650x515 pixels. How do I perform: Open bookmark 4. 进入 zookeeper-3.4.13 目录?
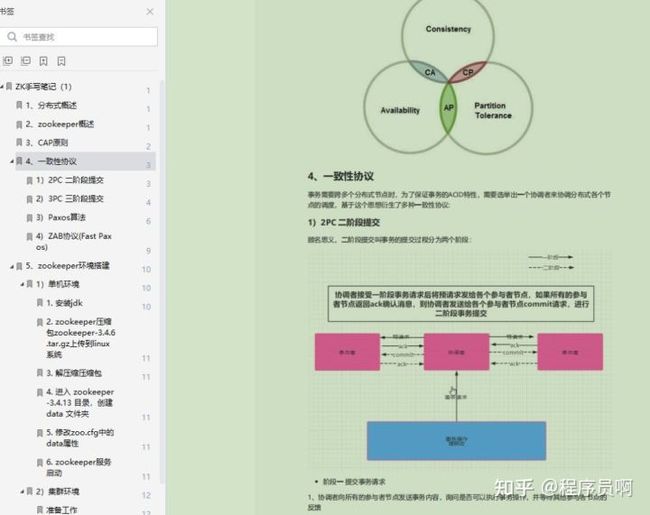coord(80,403)
